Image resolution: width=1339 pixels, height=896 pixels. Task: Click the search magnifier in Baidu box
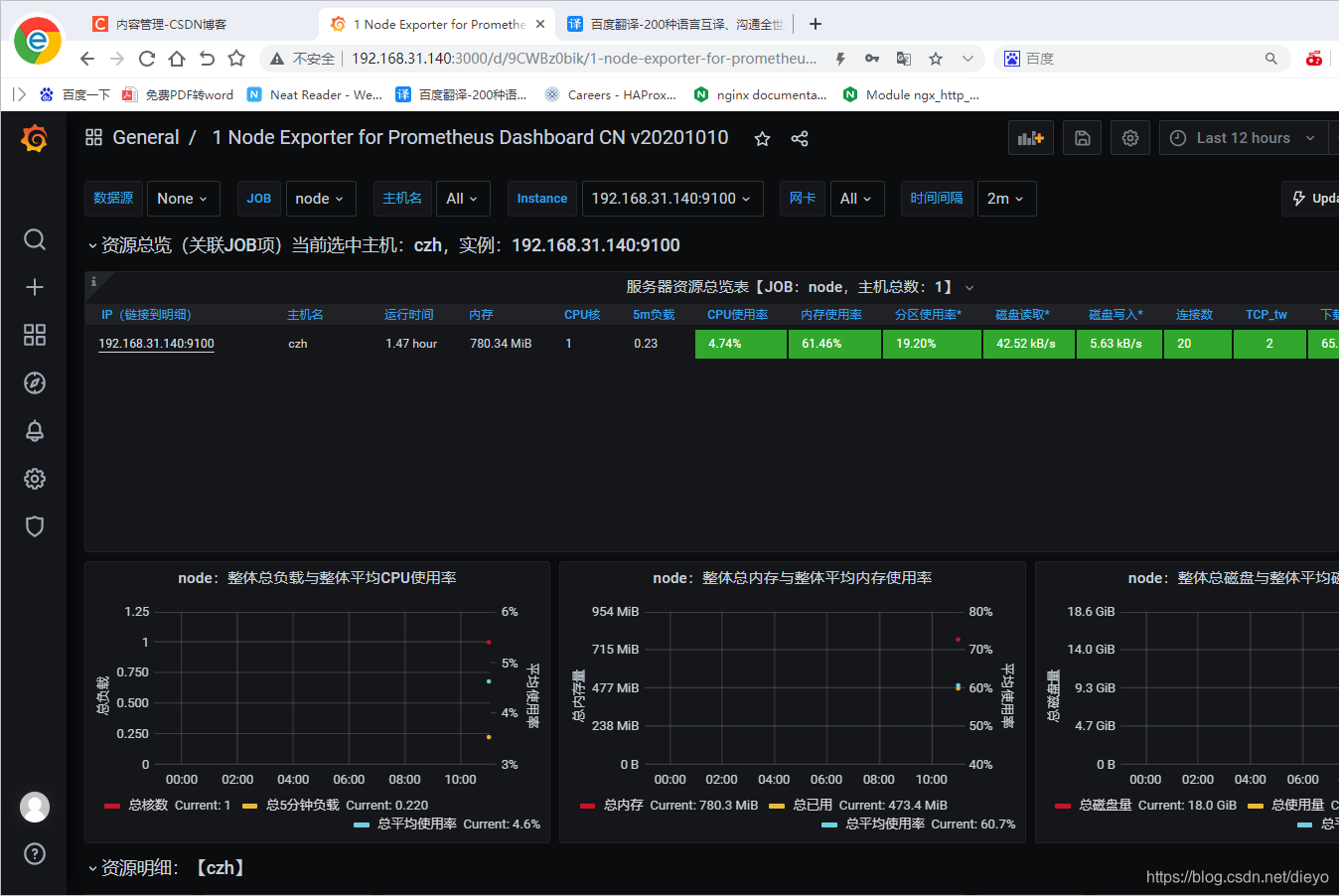click(1271, 59)
